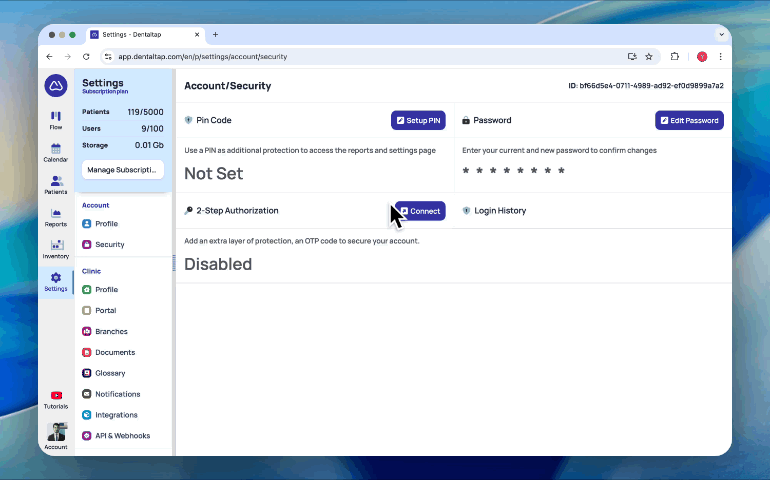770x480 pixels.
Task: Click Manage Subscription button
Action: coord(122,170)
